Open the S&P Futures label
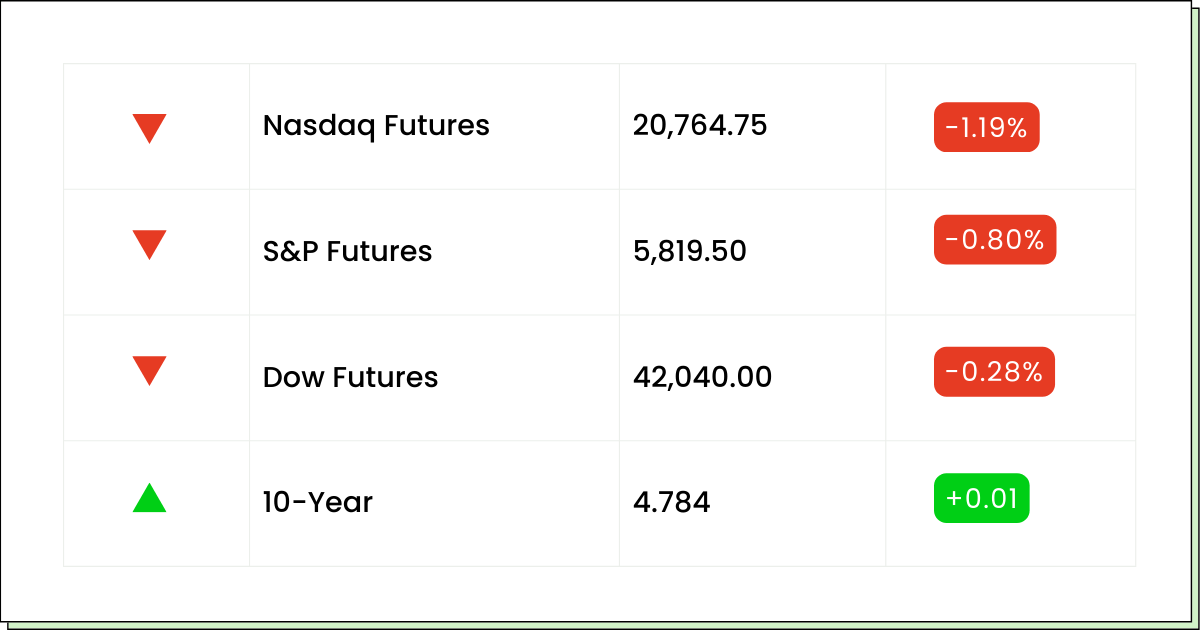Screen dimensions: 1200x630 [x=347, y=251]
